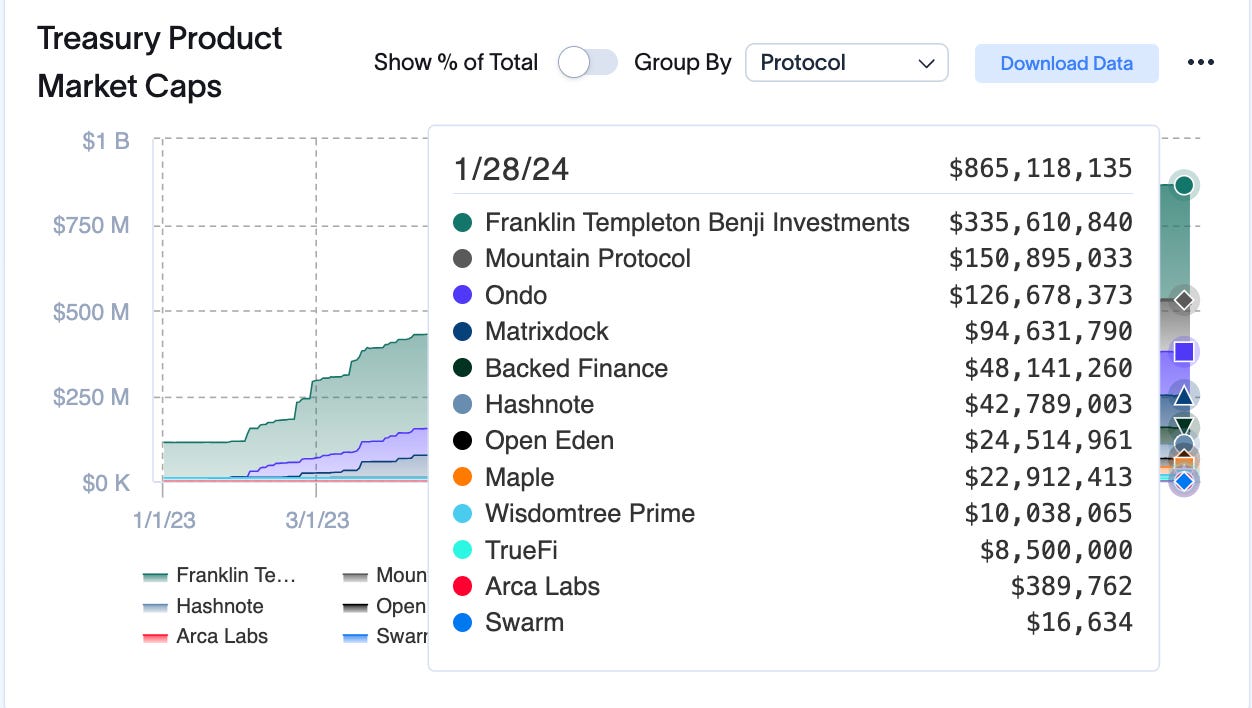Toggle the Show % of Total switch
Image resolution: width=1252 pixels, height=708 pixels.
click(588, 62)
